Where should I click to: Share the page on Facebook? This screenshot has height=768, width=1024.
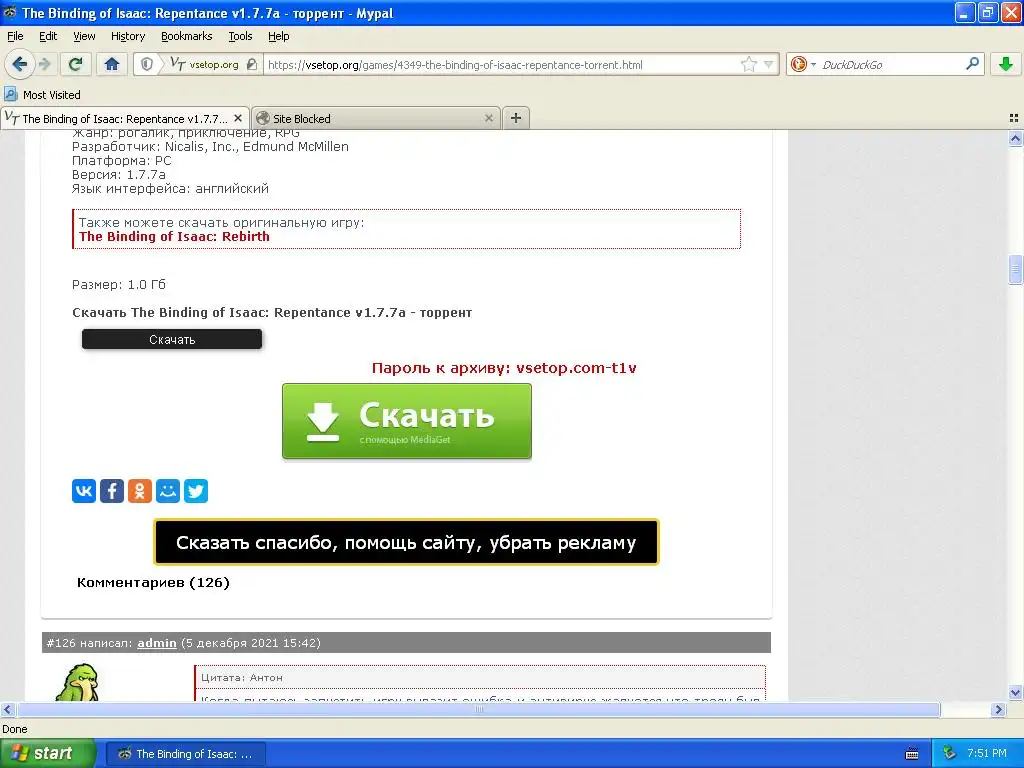(112, 490)
